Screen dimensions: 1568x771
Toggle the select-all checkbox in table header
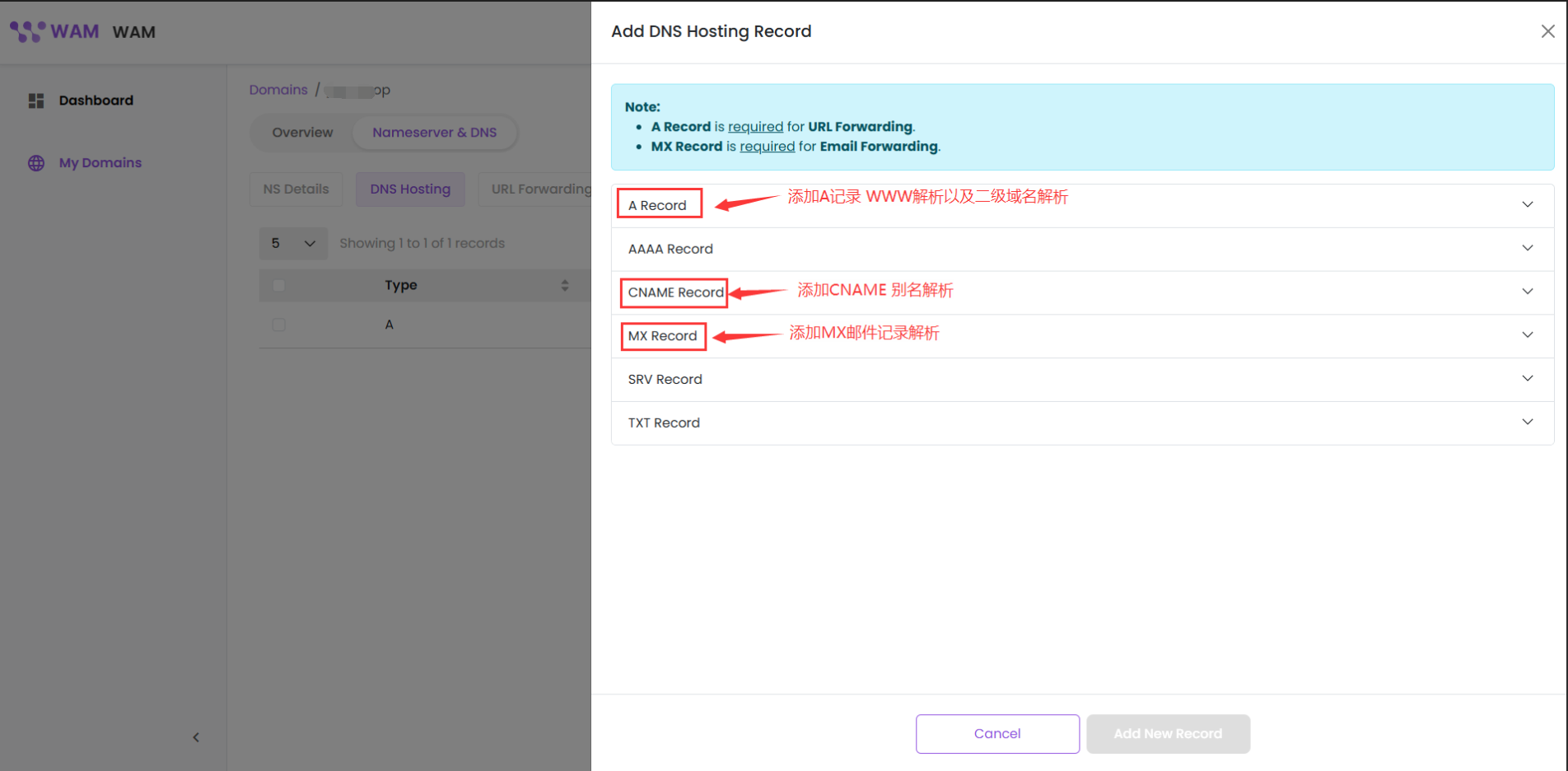279,285
